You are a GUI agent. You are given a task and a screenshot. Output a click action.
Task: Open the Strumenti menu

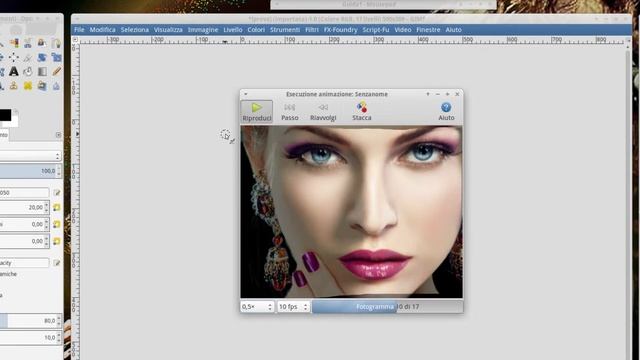pyautogui.click(x=285, y=30)
